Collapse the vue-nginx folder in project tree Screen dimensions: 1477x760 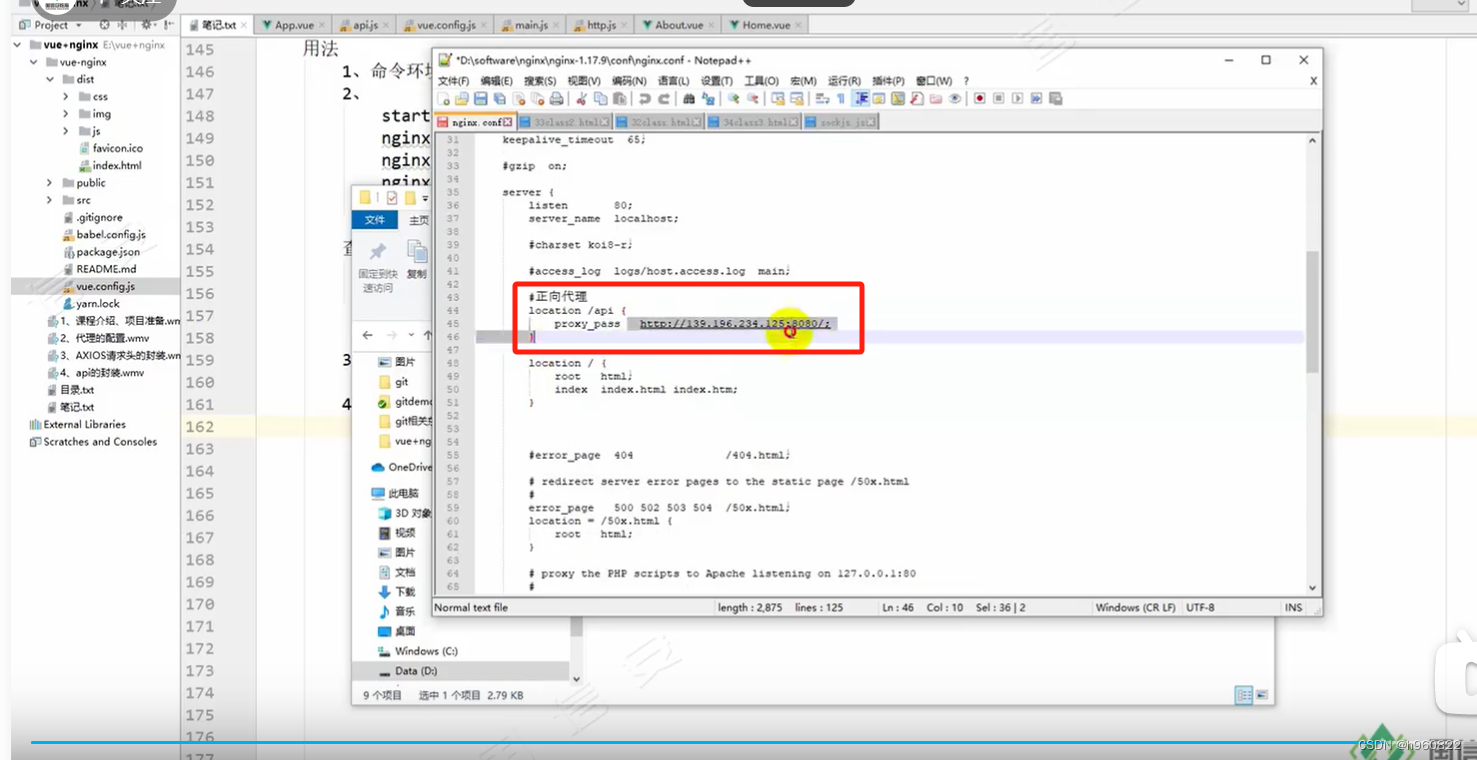pyautogui.click(x=34, y=62)
